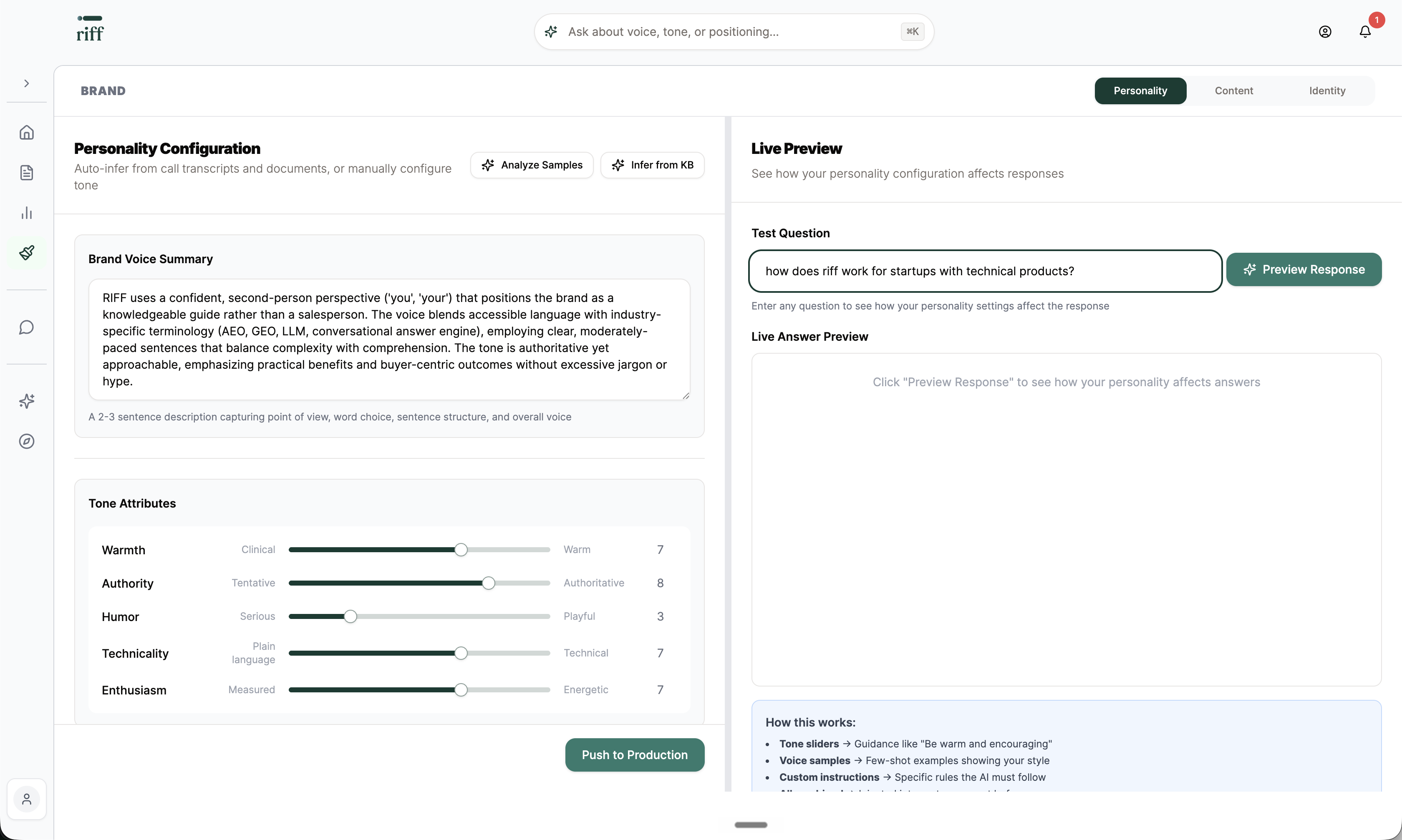This screenshot has width=1402, height=840.
Task: Click the Custom instructions help text
Action: 912,777
